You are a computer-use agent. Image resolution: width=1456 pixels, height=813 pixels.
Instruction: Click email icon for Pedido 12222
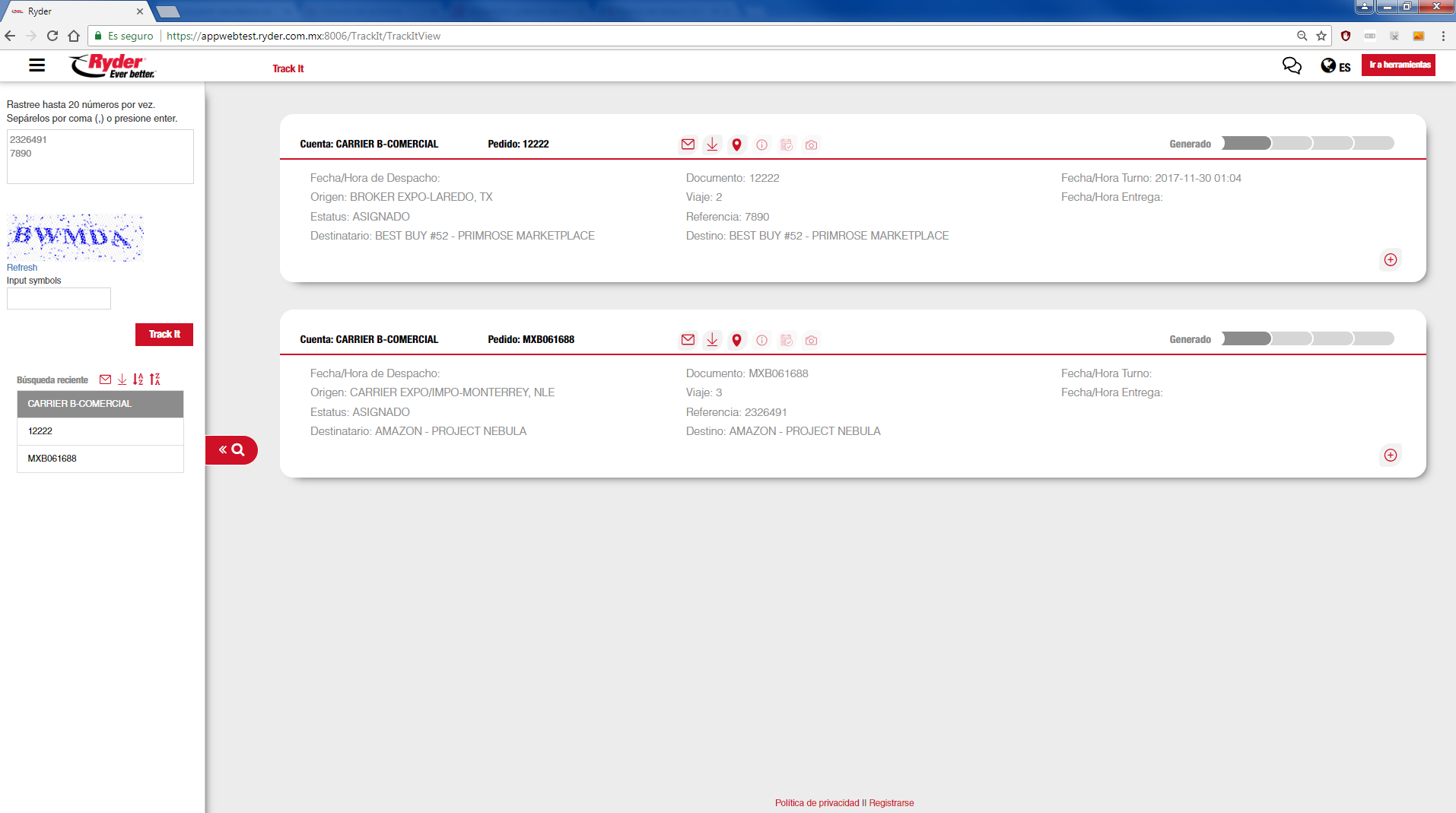pos(688,144)
